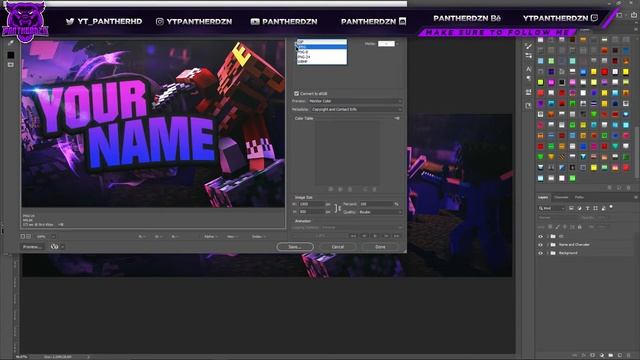The height and width of the screenshot is (360, 640).
Task: Switch to the Layers tab
Action: pyautogui.click(x=543, y=197)
